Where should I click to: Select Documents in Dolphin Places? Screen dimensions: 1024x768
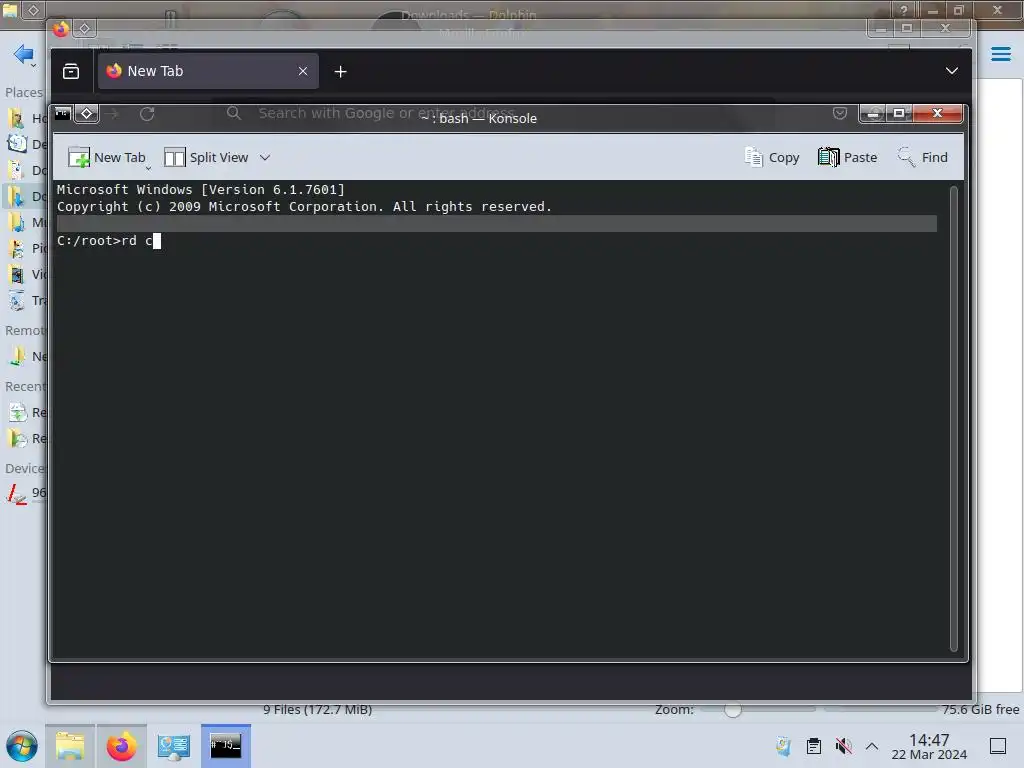pyautogui.click(x=25, y=170)
